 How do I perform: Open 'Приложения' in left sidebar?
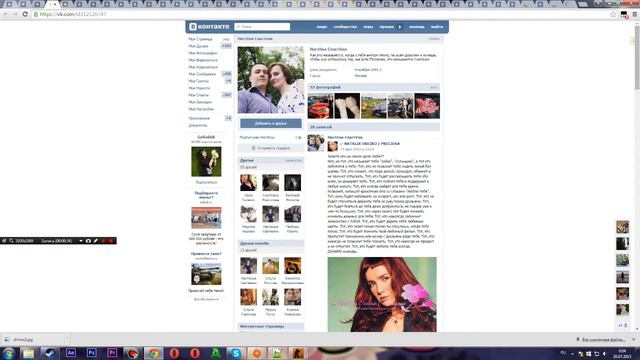point(199,118)
